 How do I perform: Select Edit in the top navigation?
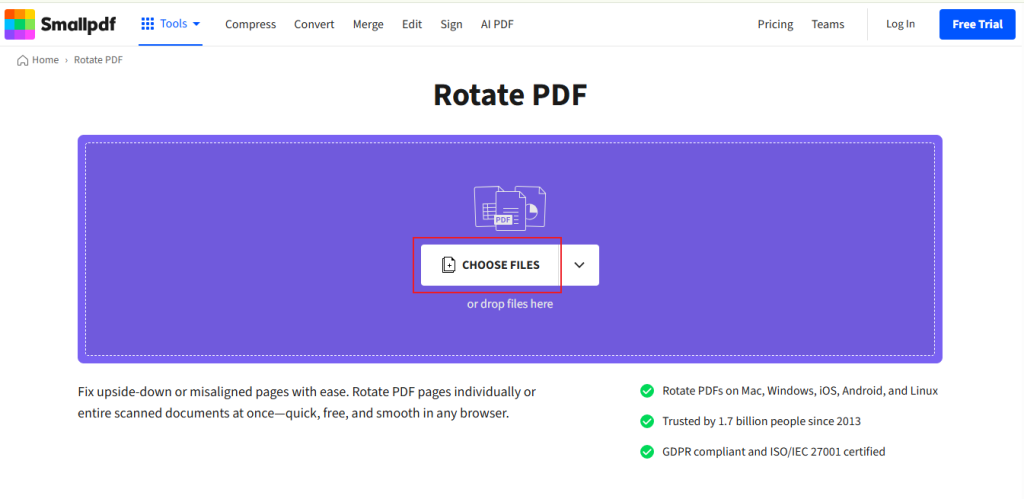coord(412,24)
